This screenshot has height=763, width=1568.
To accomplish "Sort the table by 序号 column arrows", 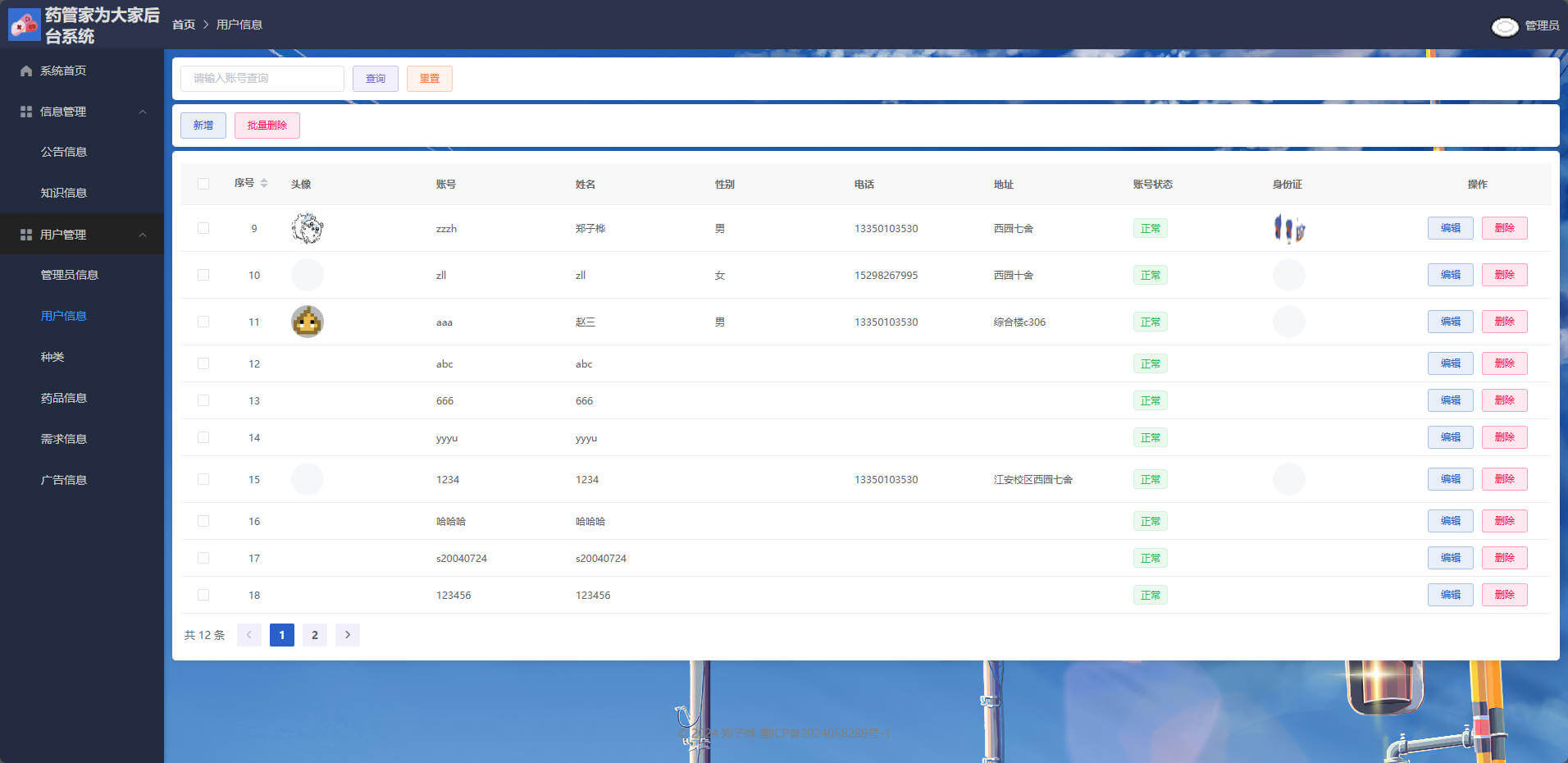I will coord(264,184).
